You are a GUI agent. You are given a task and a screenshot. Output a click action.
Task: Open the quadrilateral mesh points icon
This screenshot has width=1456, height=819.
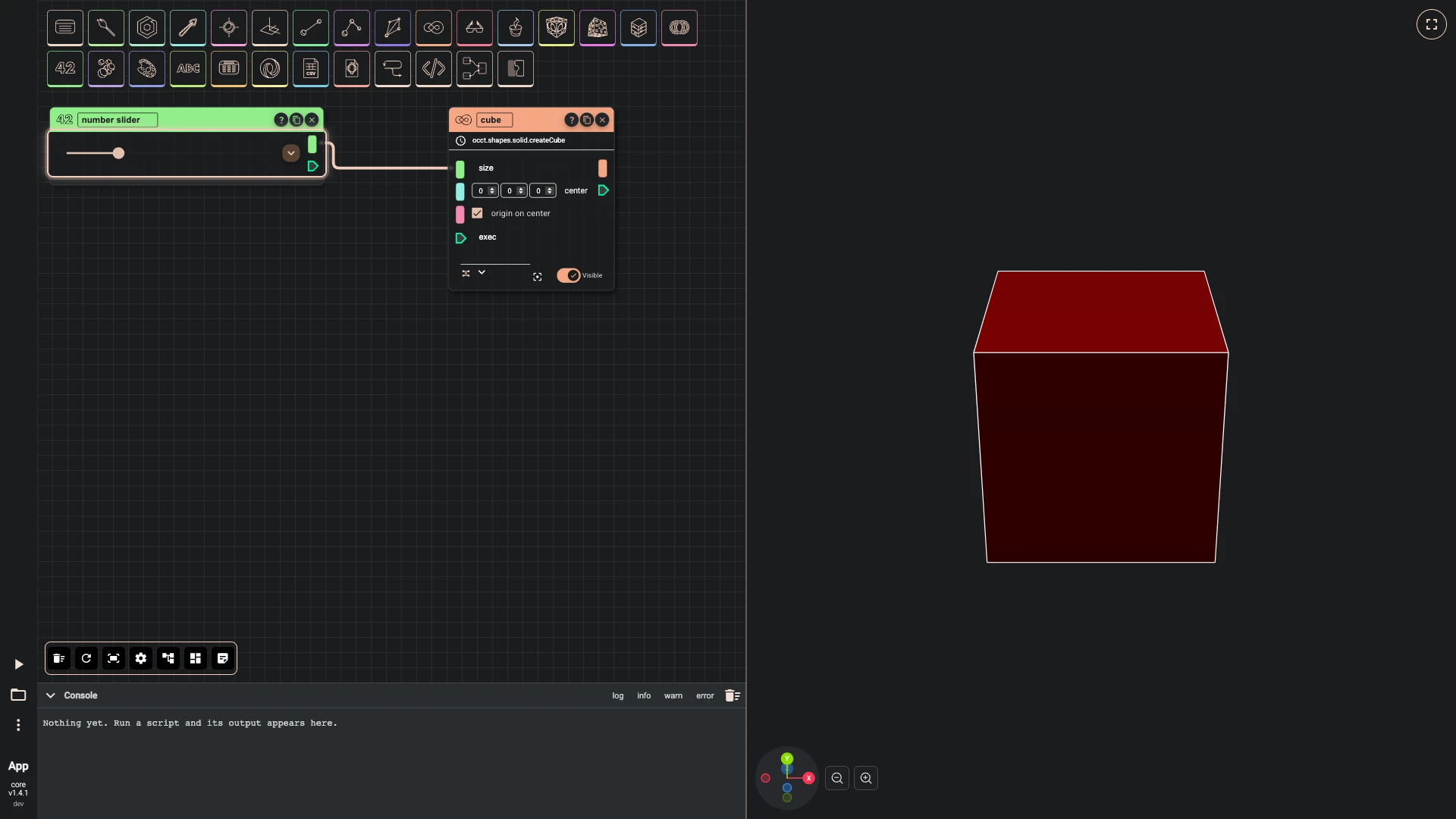(x=393, y=28)
